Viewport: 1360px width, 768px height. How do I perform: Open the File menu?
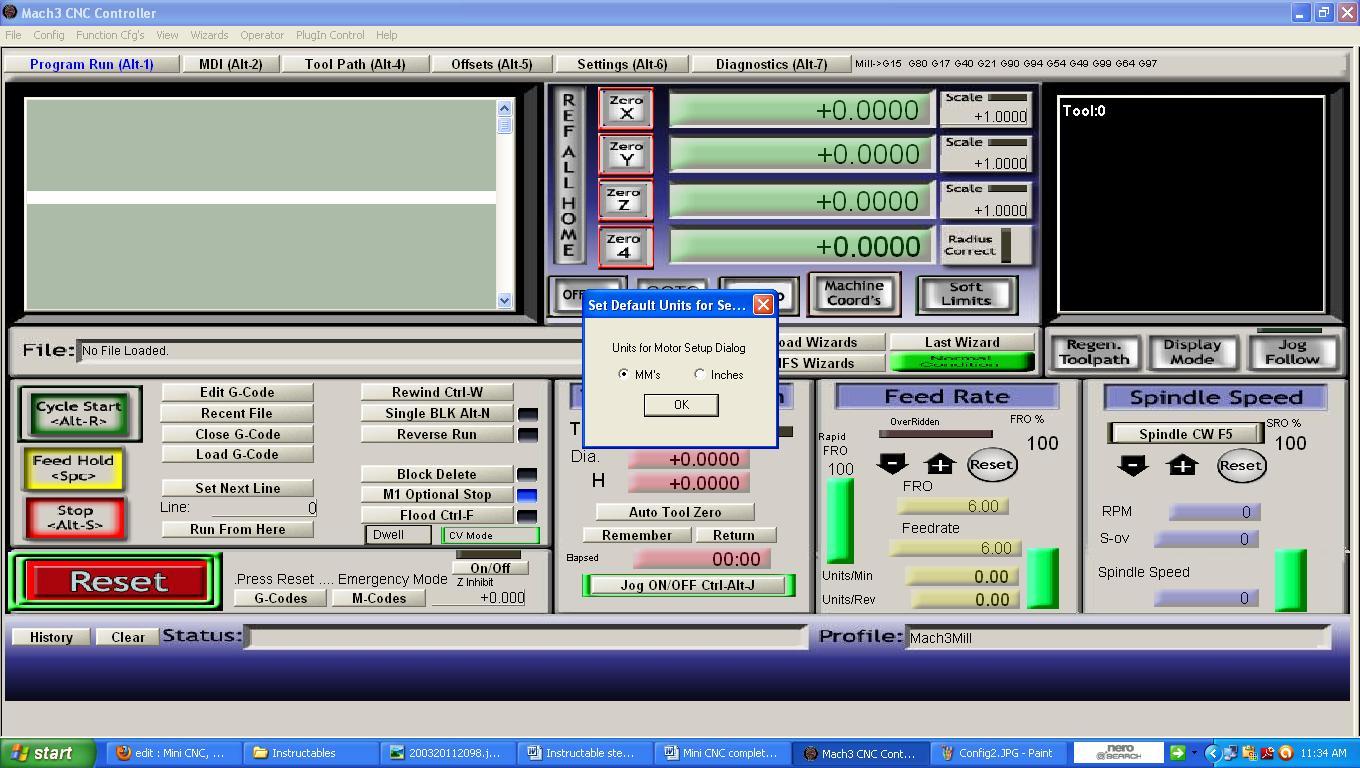point(13,35)
